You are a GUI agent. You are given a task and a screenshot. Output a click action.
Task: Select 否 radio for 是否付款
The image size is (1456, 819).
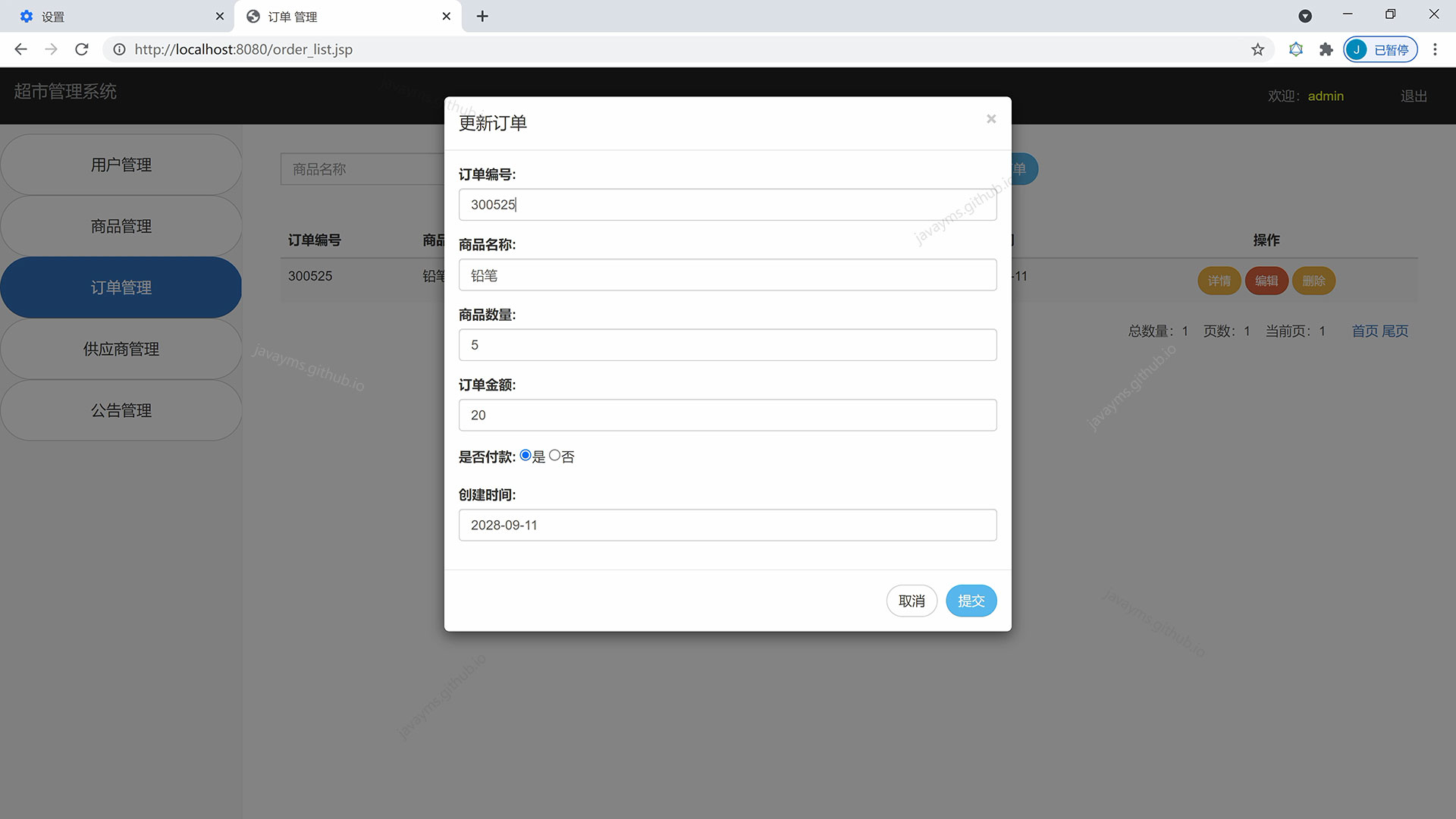(554, 455)
